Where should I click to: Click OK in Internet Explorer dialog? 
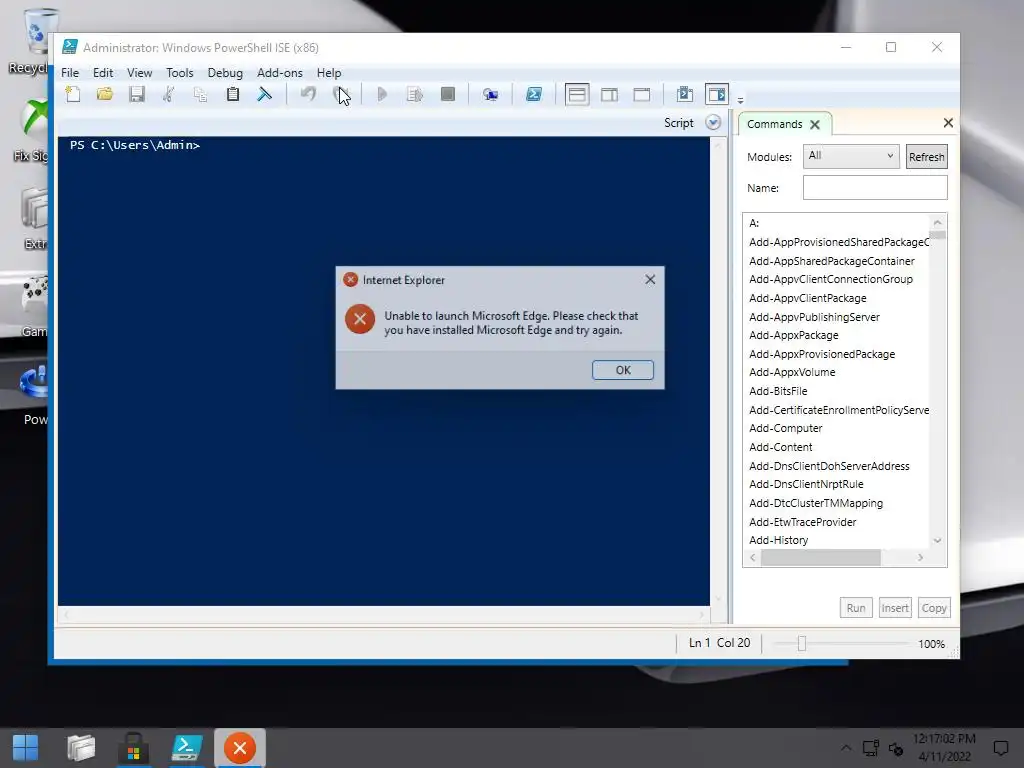click(623, 370)
